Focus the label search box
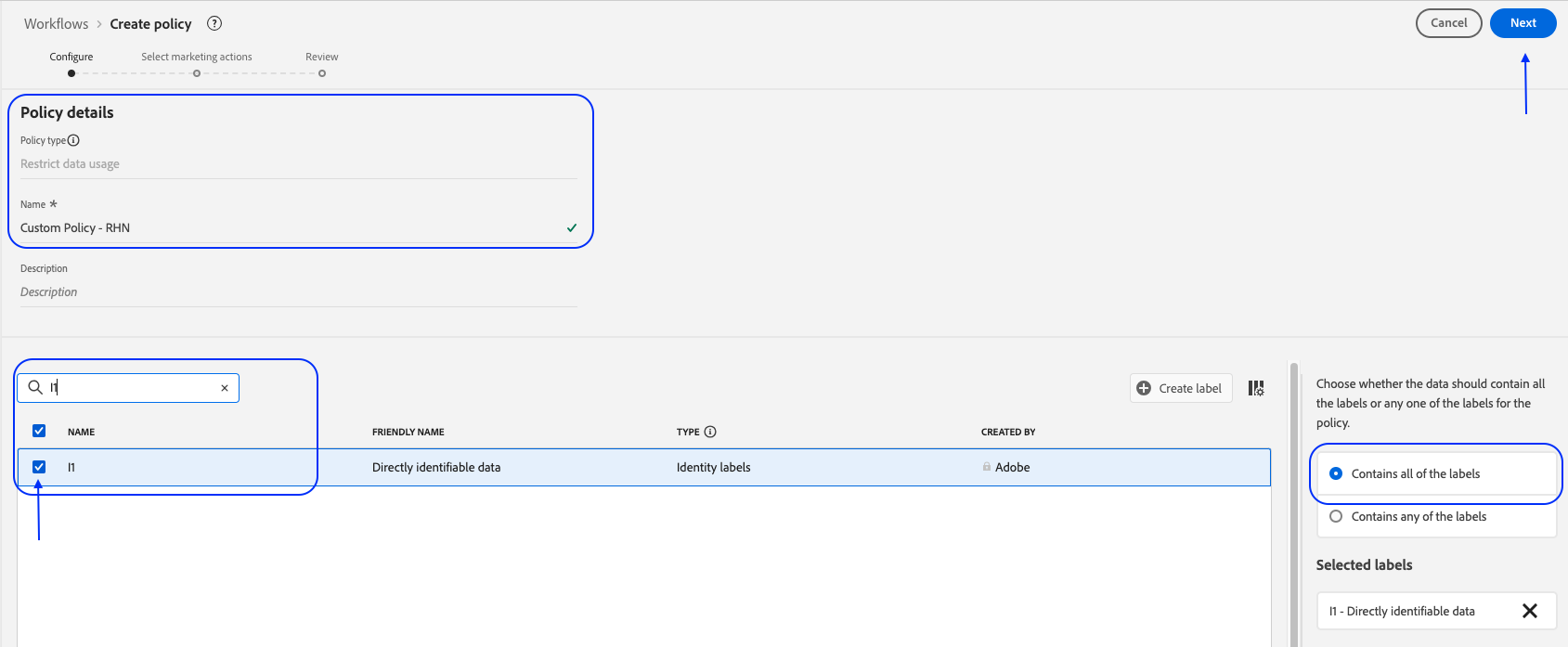 tap(130, 388)
